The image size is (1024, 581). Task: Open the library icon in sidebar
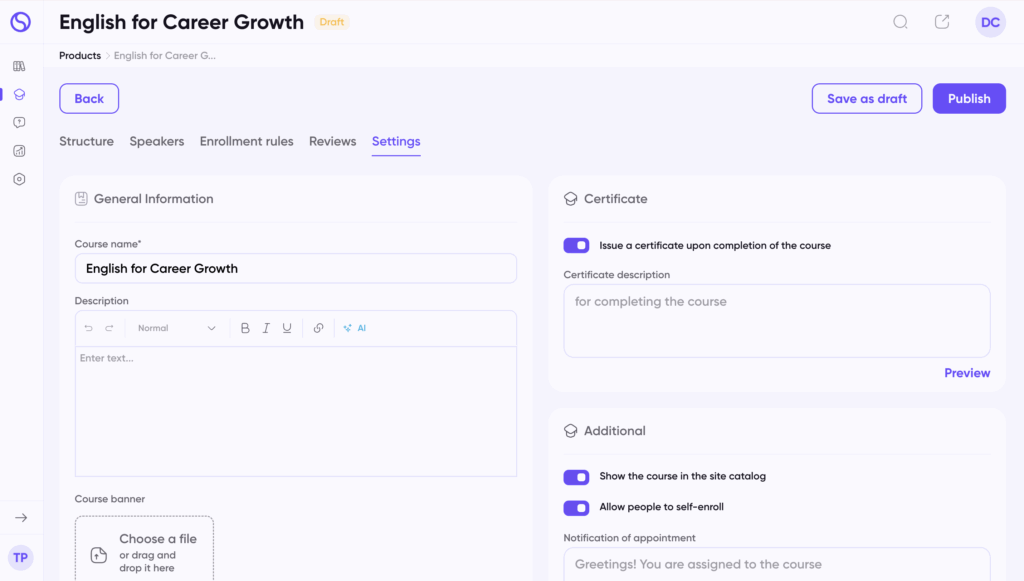pos(20,66)
